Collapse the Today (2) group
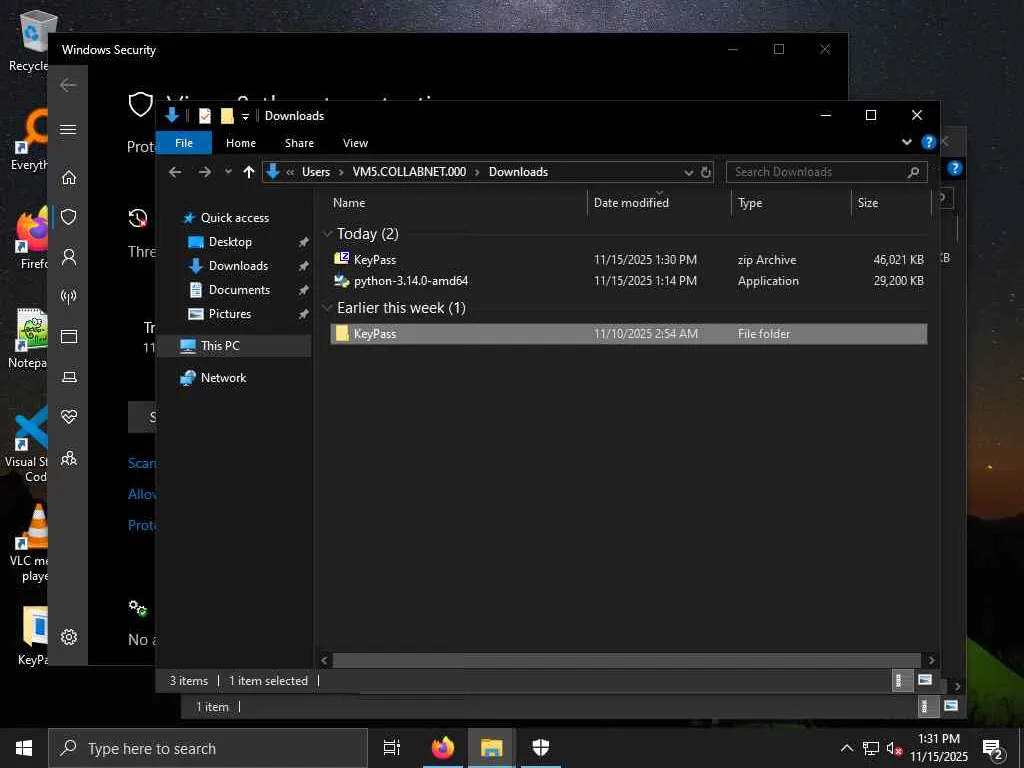 [328, 234]
